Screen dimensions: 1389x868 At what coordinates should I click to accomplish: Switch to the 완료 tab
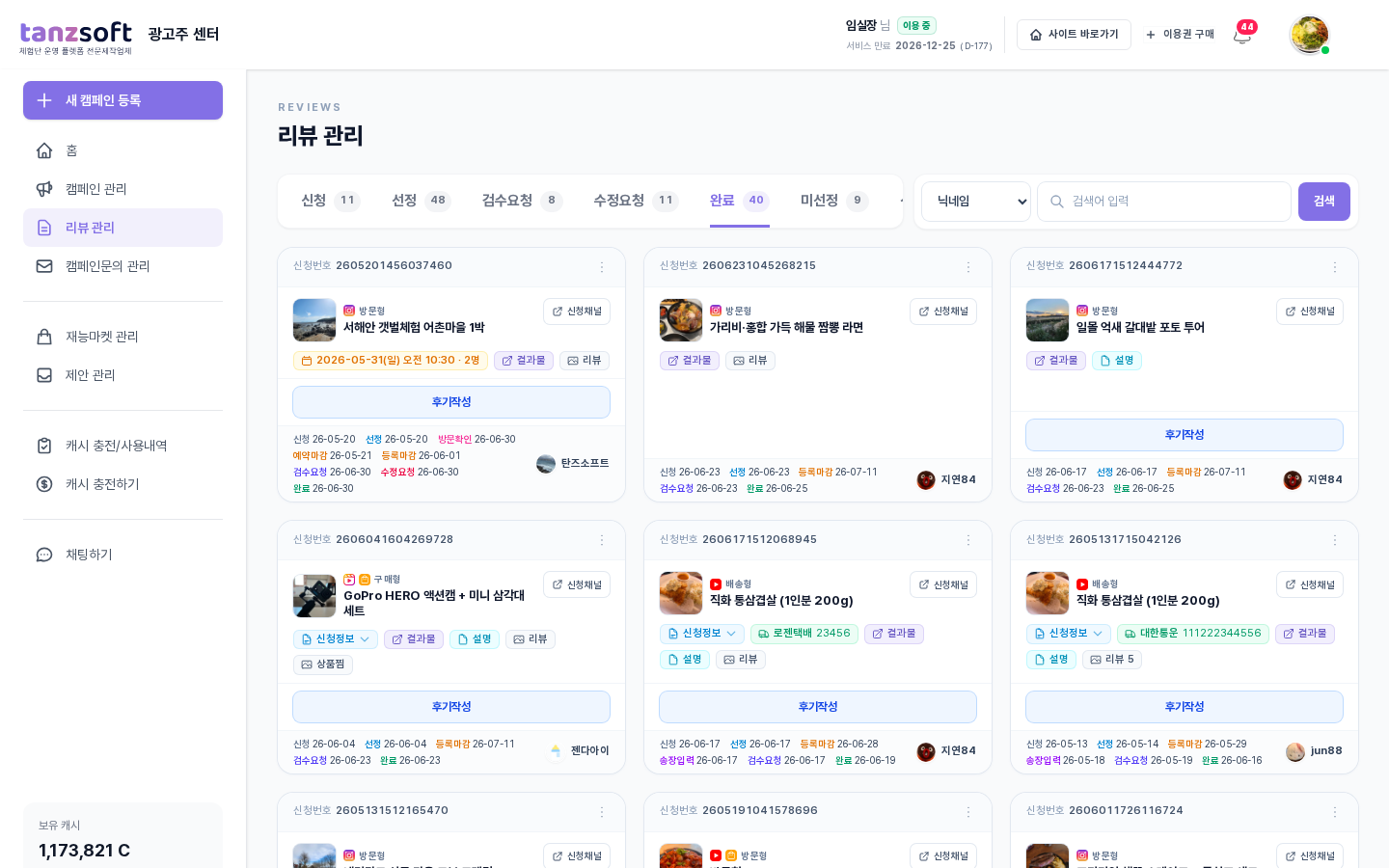[x=740, y=201]
